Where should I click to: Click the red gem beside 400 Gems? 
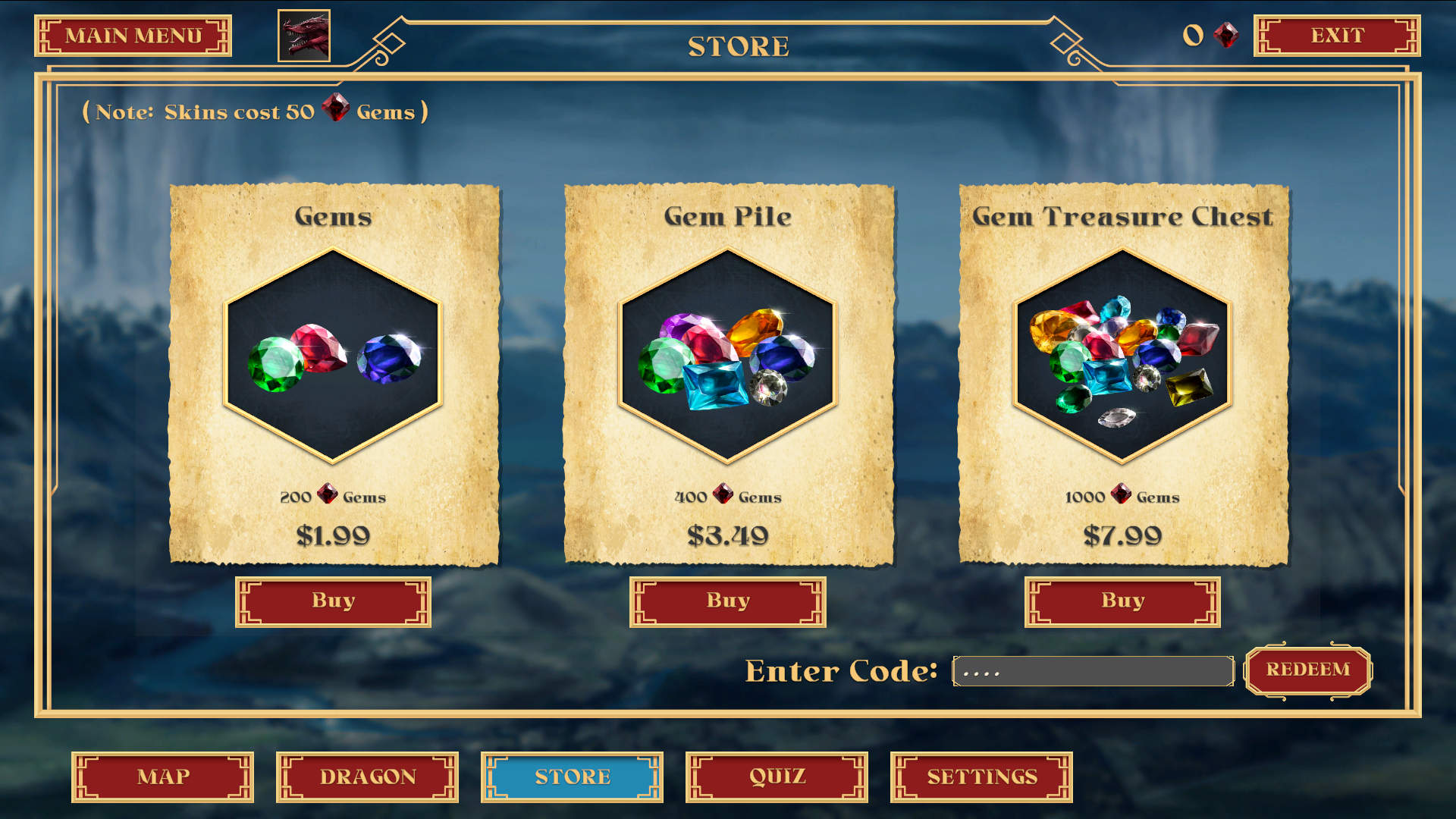coord(723,494)
